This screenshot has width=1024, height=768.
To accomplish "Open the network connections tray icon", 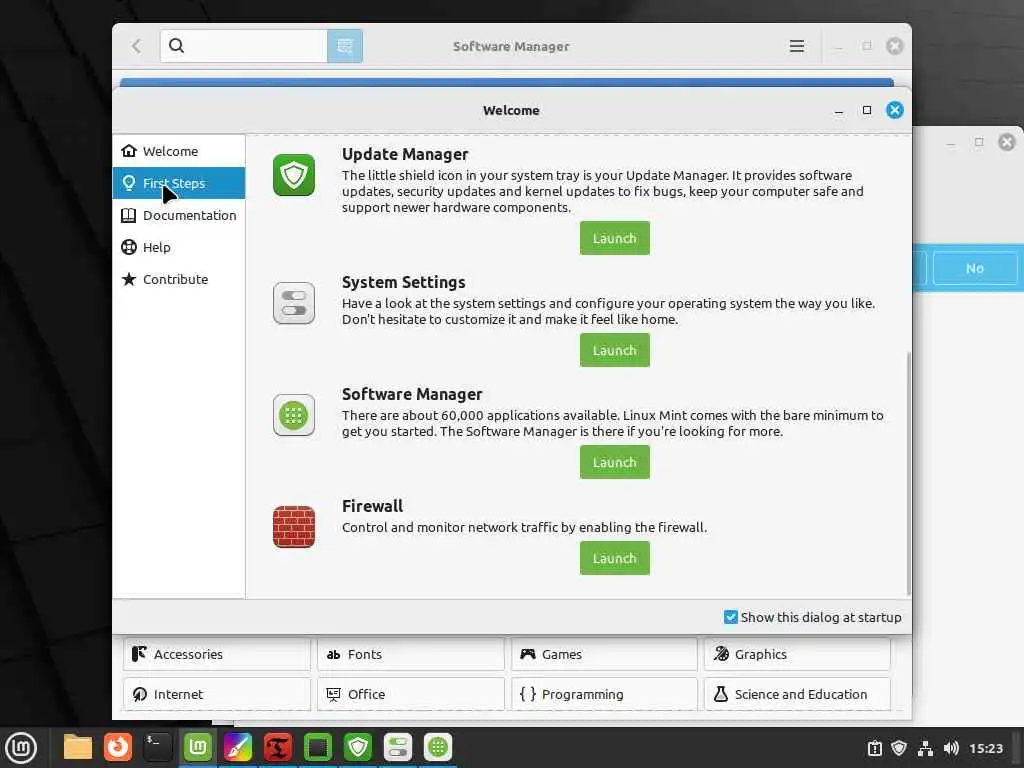I will 925,748.
